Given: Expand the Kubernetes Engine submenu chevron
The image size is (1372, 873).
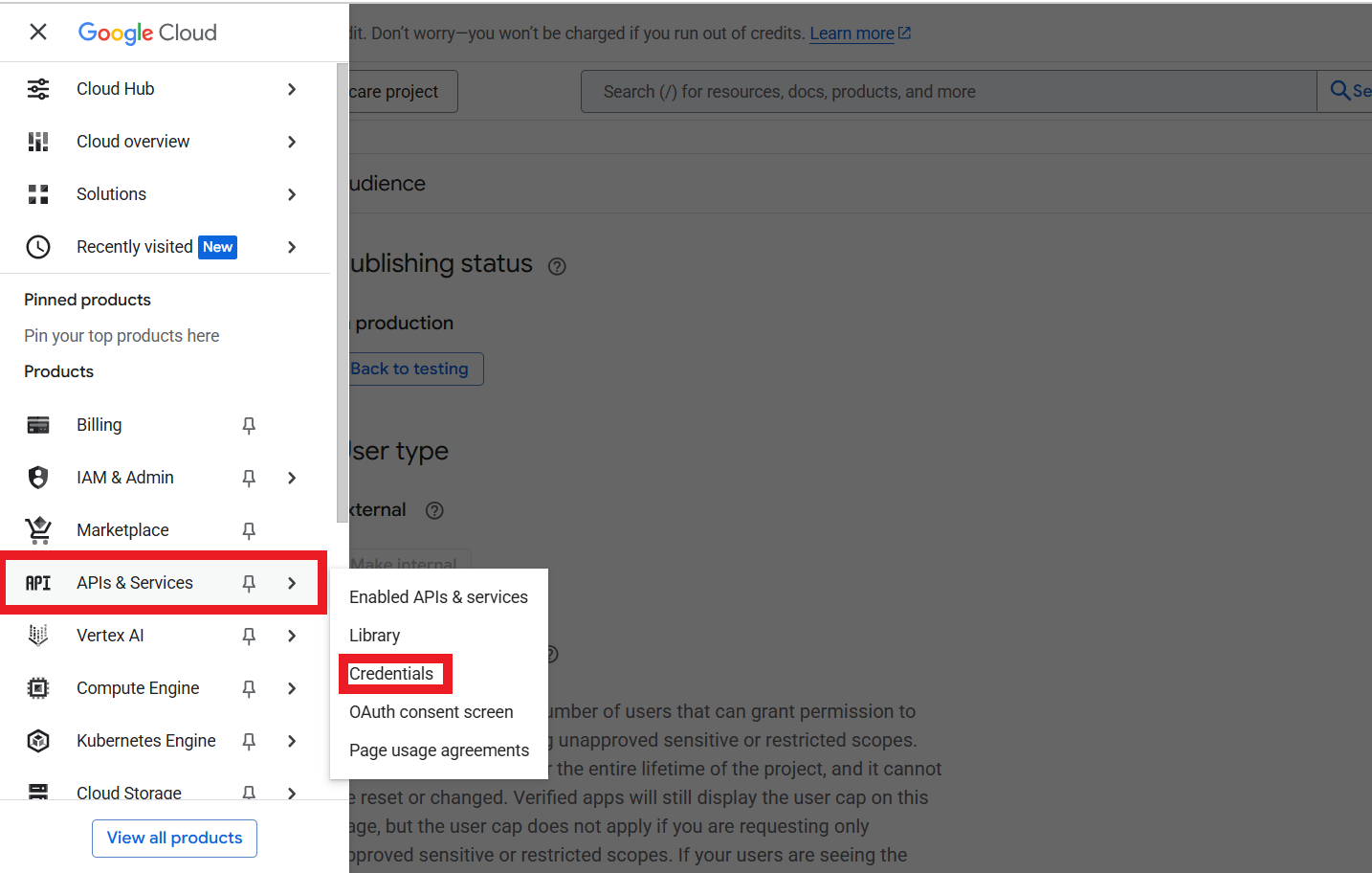Looking at the screenshot, I should click(292, 741).
